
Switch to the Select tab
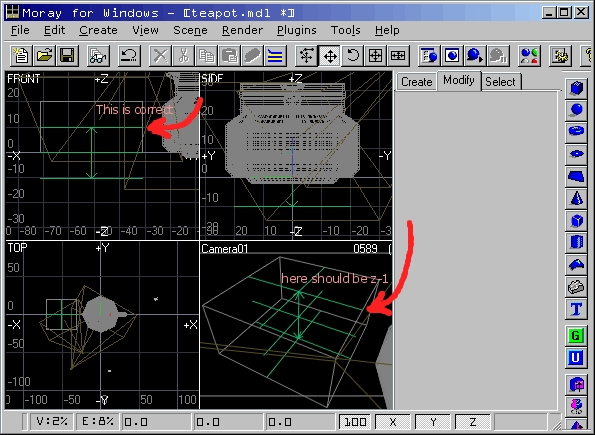(x=501, y=82)
